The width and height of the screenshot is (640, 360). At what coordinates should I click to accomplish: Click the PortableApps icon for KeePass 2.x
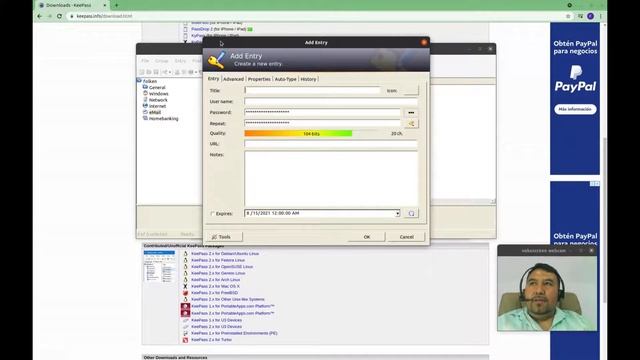(185, 313)
